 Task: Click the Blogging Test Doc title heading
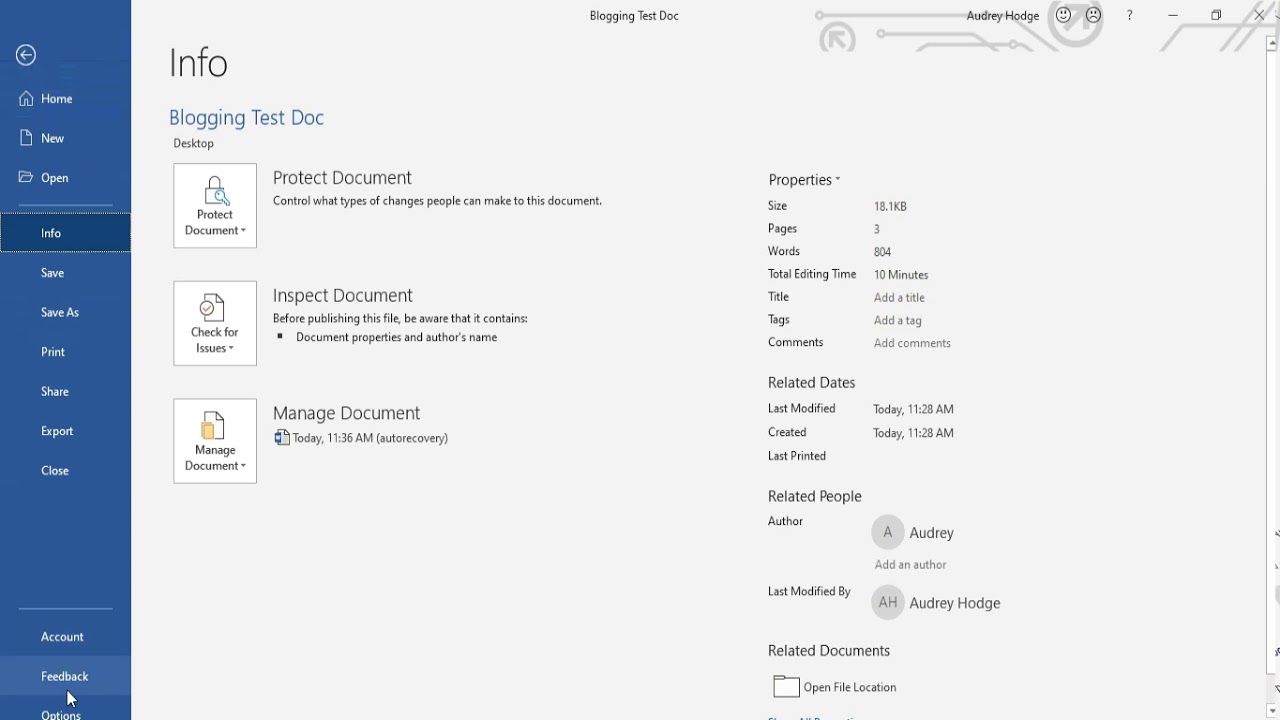pos(246,118)
